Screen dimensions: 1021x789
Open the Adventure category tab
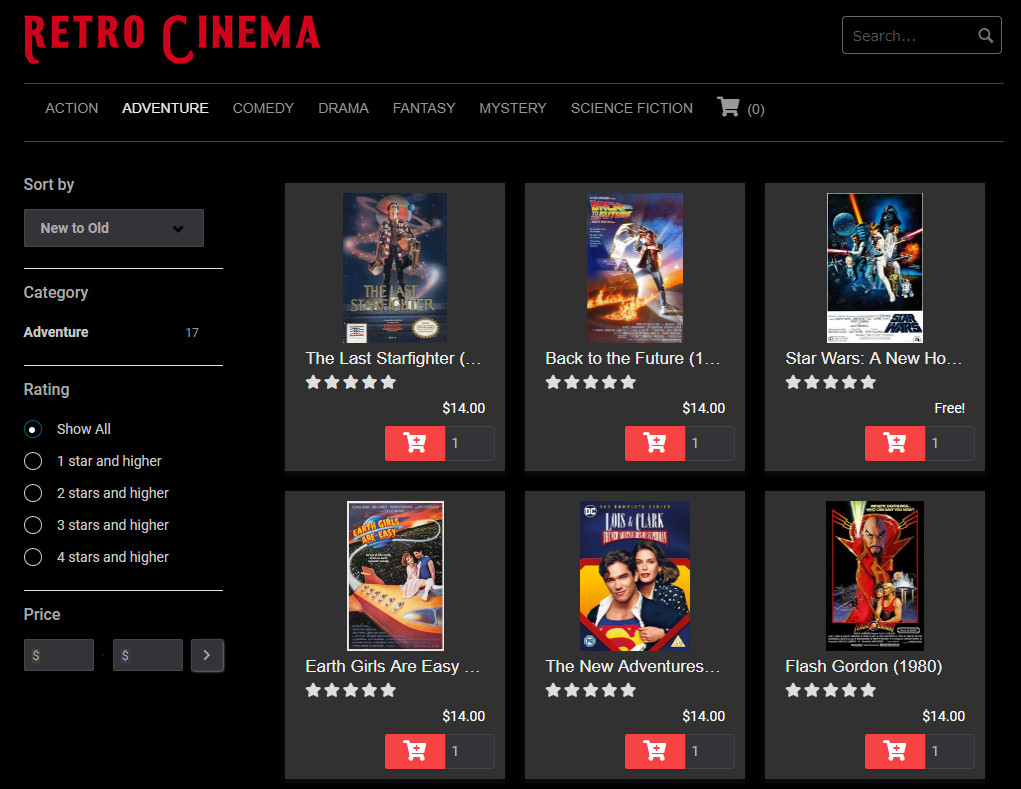tap(165, 108)
